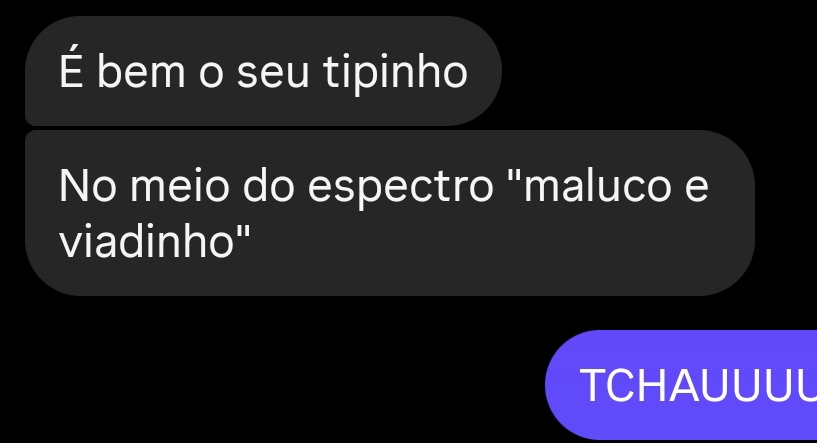Click the 'TCHA' letters in the purple bubble

(x=640, y=385)
